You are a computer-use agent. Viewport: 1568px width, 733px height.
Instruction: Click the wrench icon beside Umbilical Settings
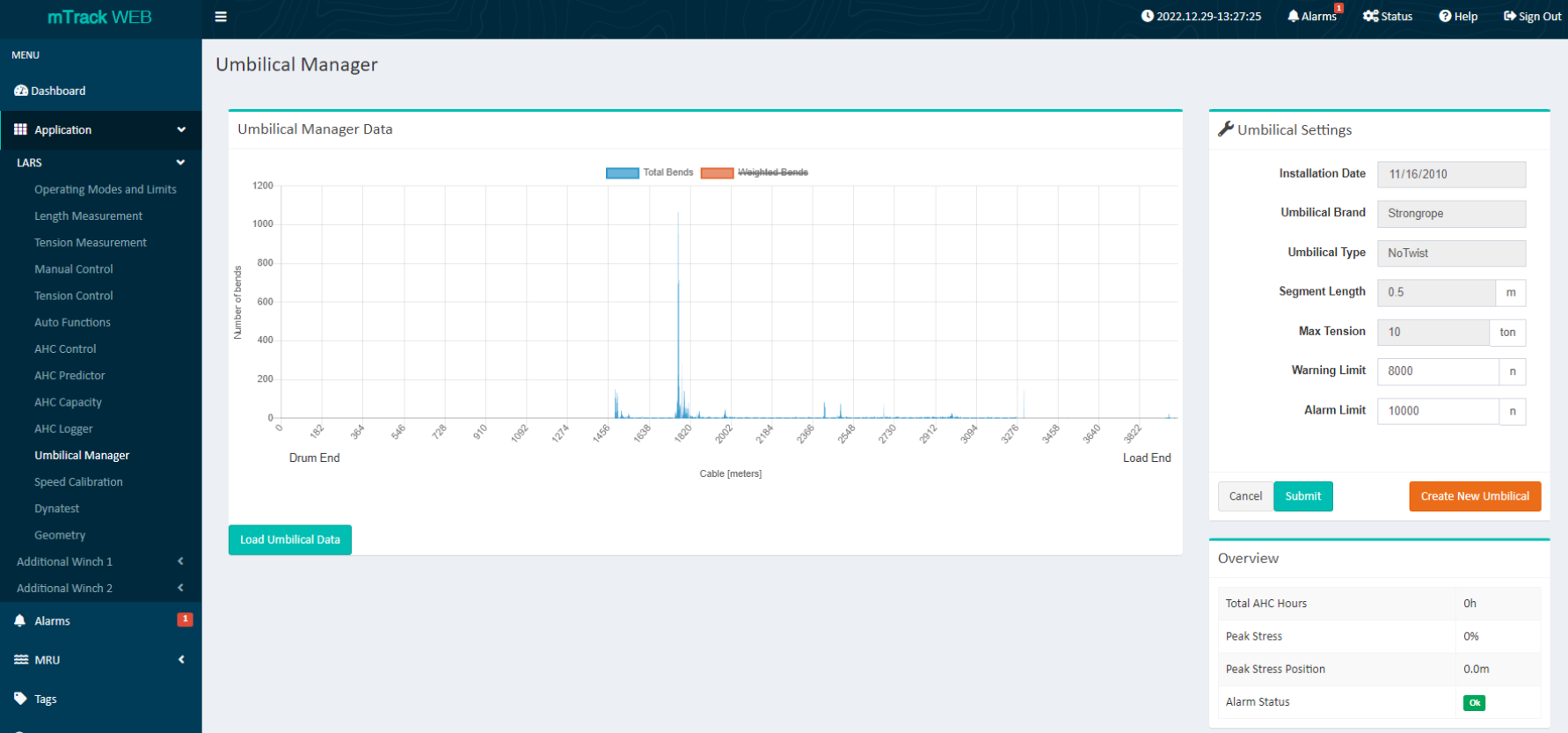coord(1225,129)
